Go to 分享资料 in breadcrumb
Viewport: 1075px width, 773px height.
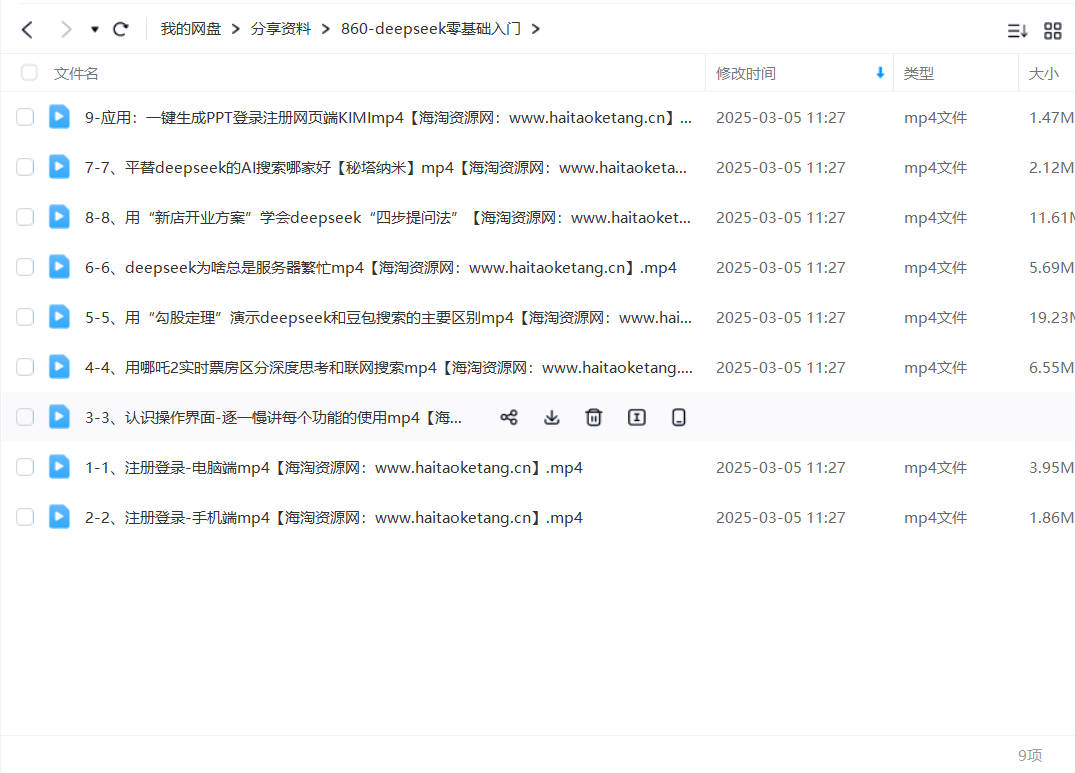[280, 29]
